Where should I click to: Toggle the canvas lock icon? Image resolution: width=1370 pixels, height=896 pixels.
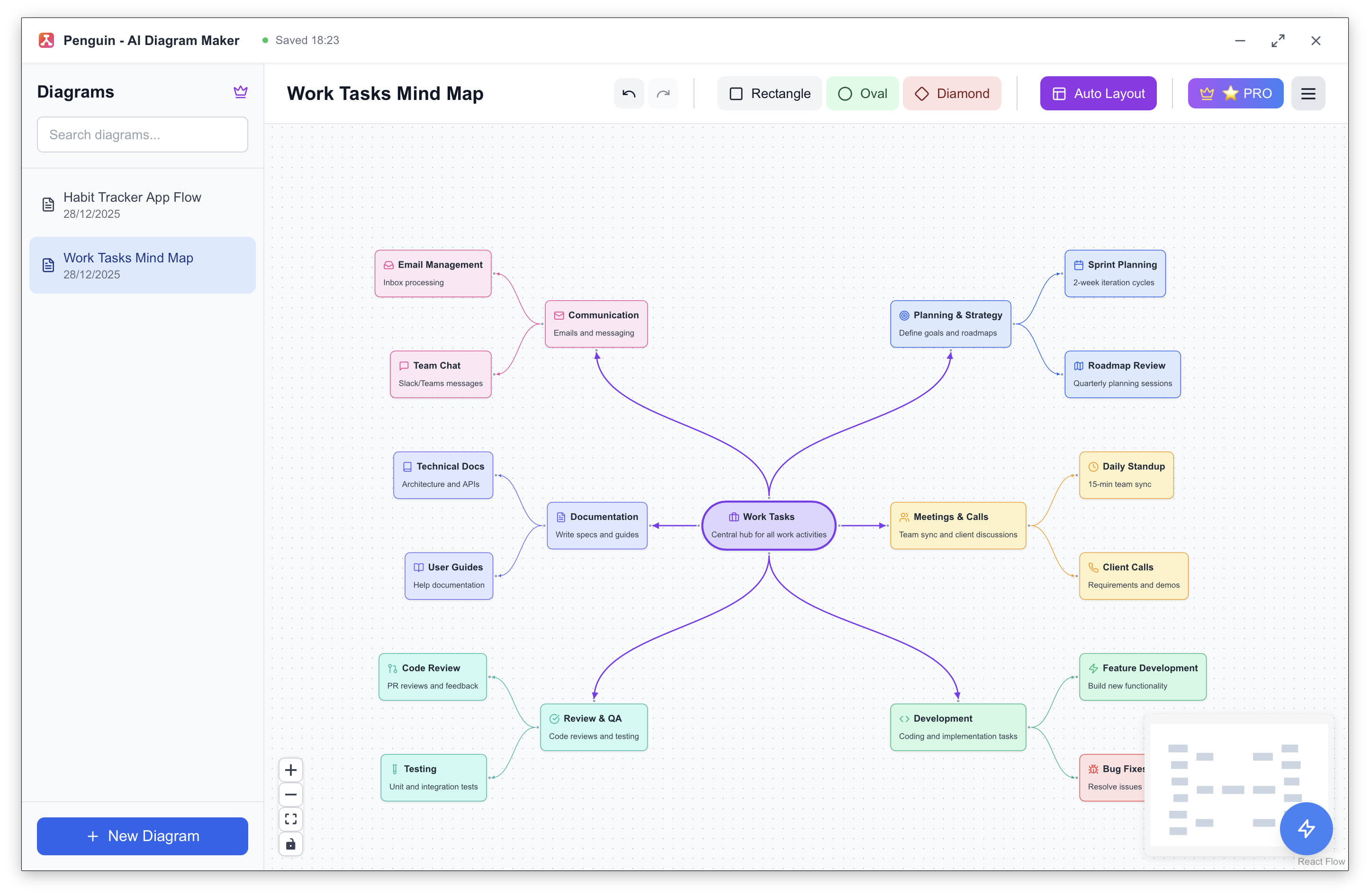point(291,843)
